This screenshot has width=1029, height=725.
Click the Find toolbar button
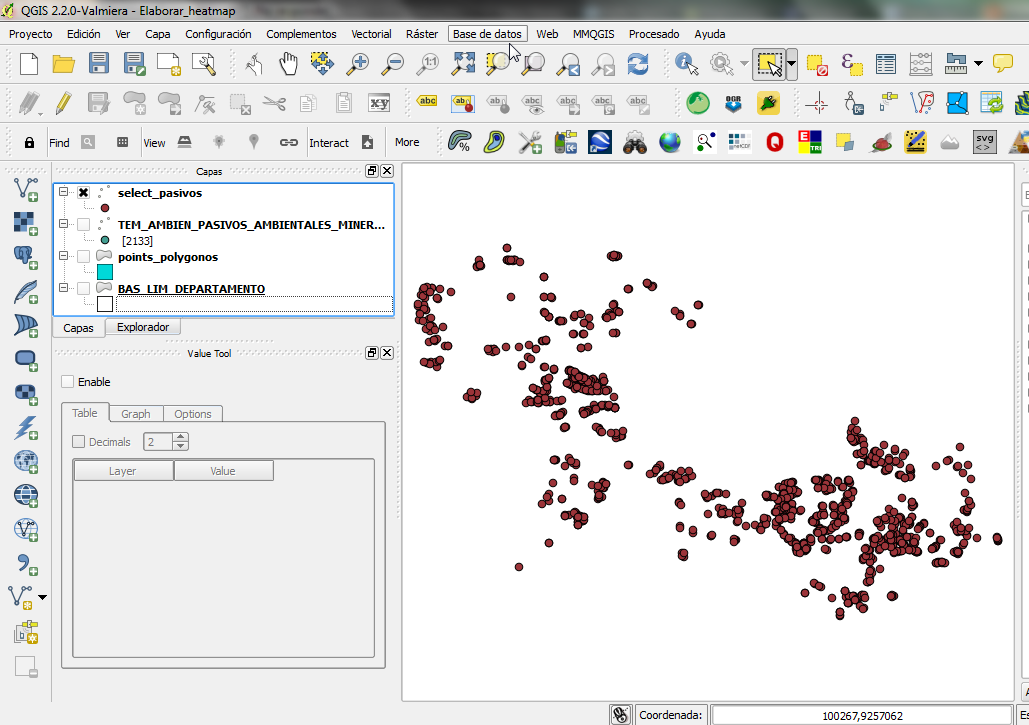click(x=59, y=143)
